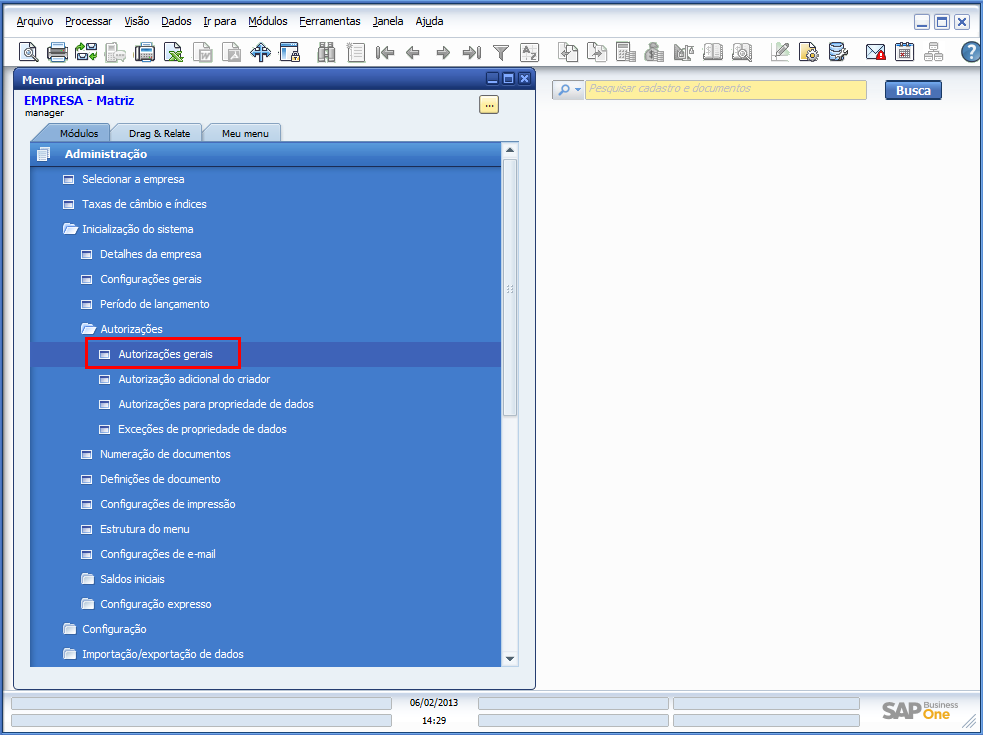983x735 pixels.
Task: Expand the Saldos iniciais folder
Action: pyautogui.click(x=88, y=579)
